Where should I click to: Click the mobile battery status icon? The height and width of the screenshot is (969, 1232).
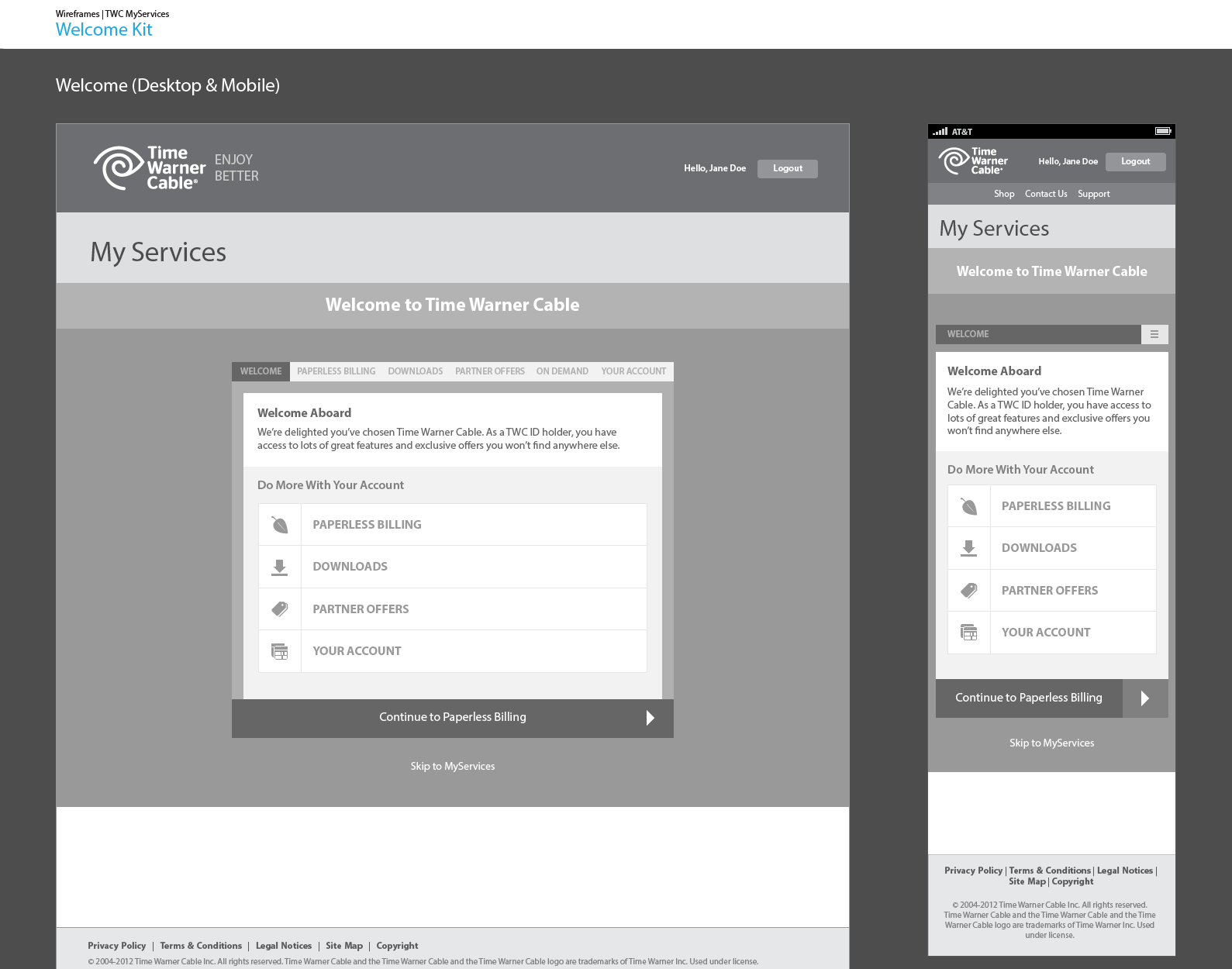click(1163, 132)
